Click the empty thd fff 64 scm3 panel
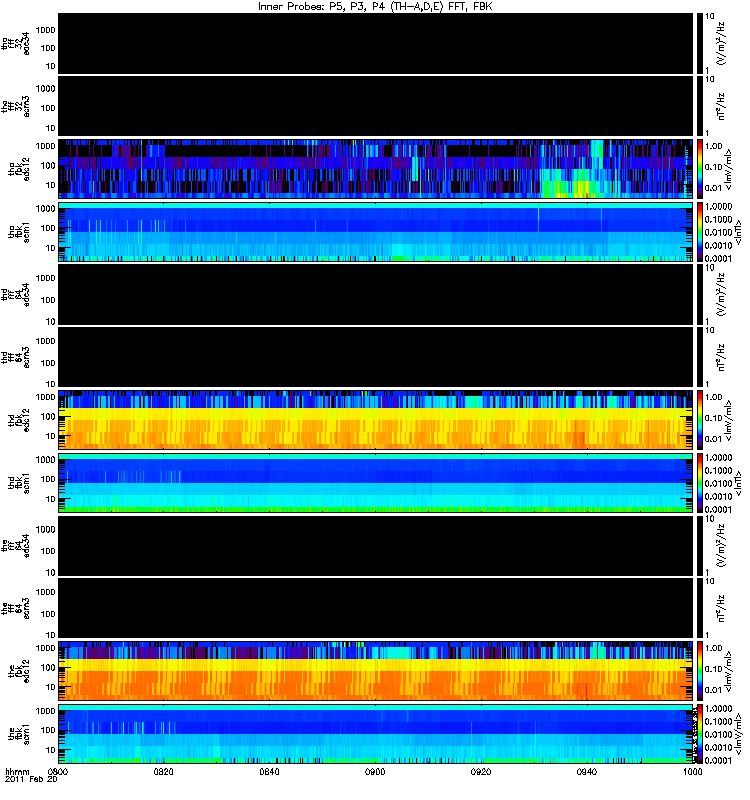 376,357
